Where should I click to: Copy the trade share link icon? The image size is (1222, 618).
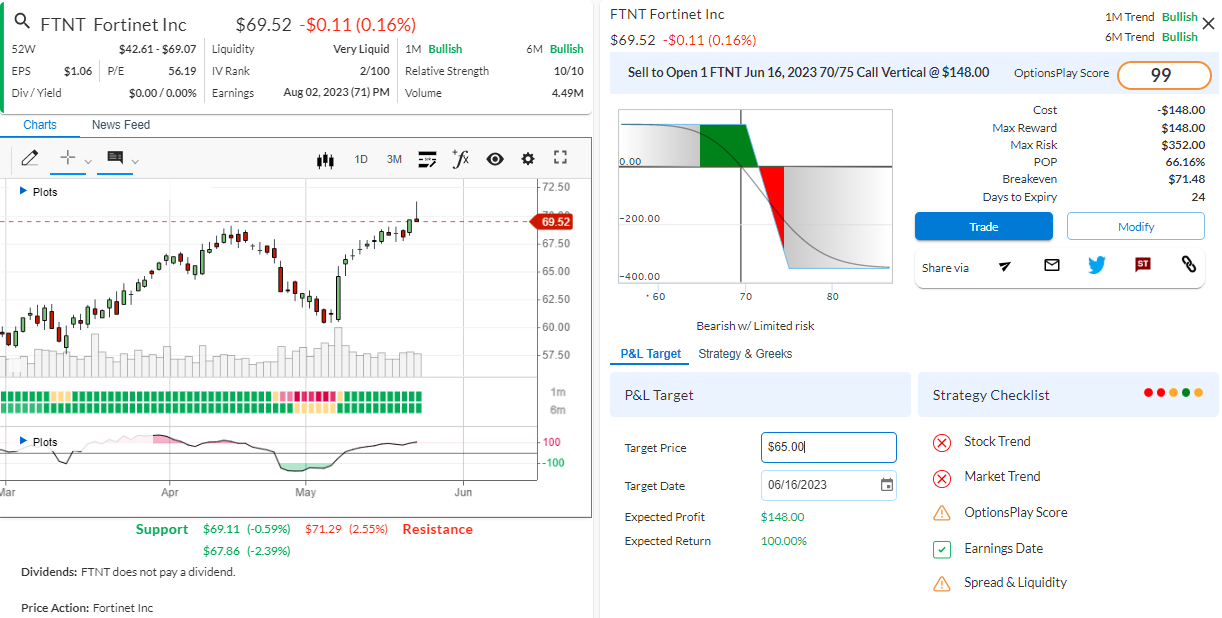tap(1189, 265)
